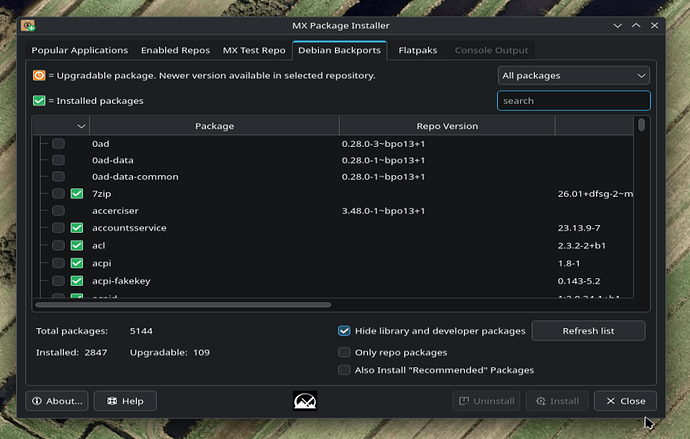Select the acl package name
Viewport: 690px width, 439px height.
tap(99, 245)
